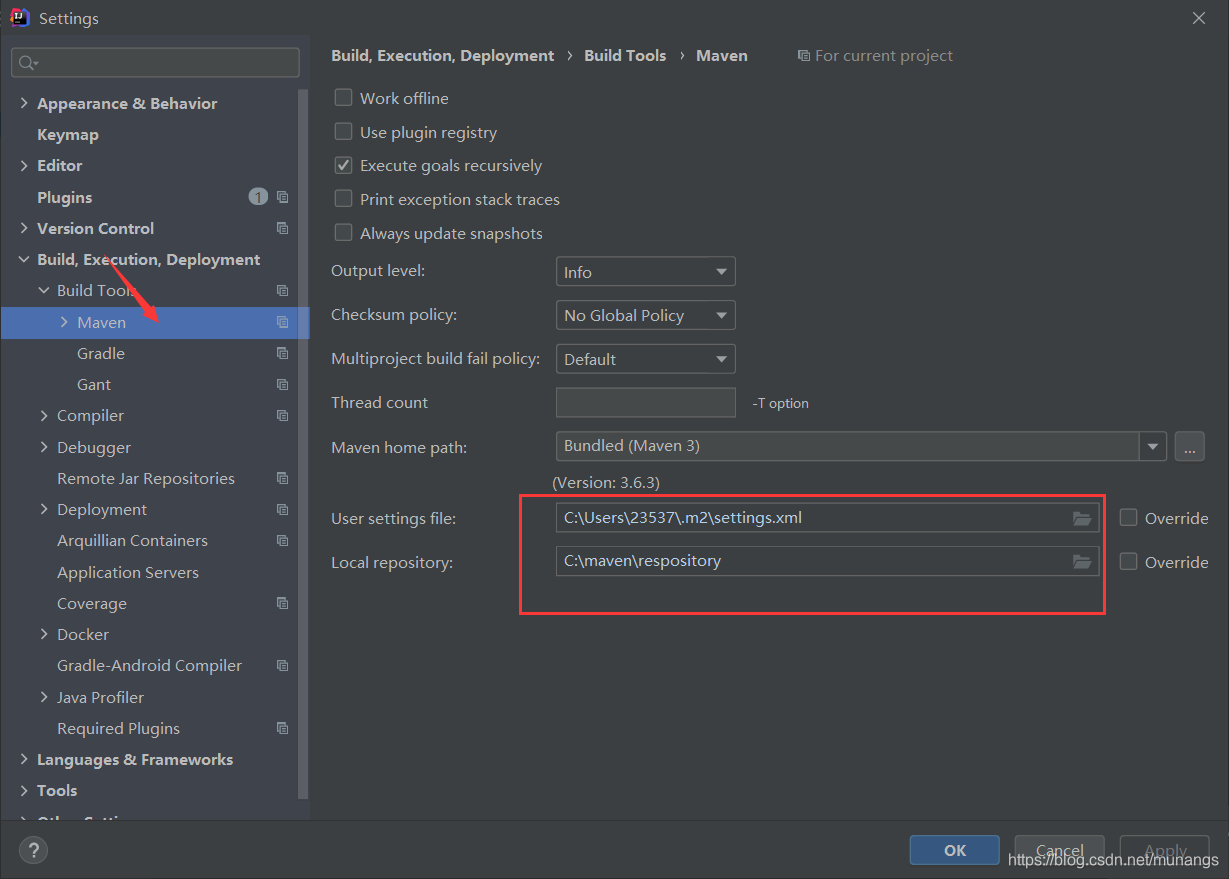The width and height of the screenshot is (1229, 879).
Task: Click the project-level icon beside Gradle
Action: point(282,353)
